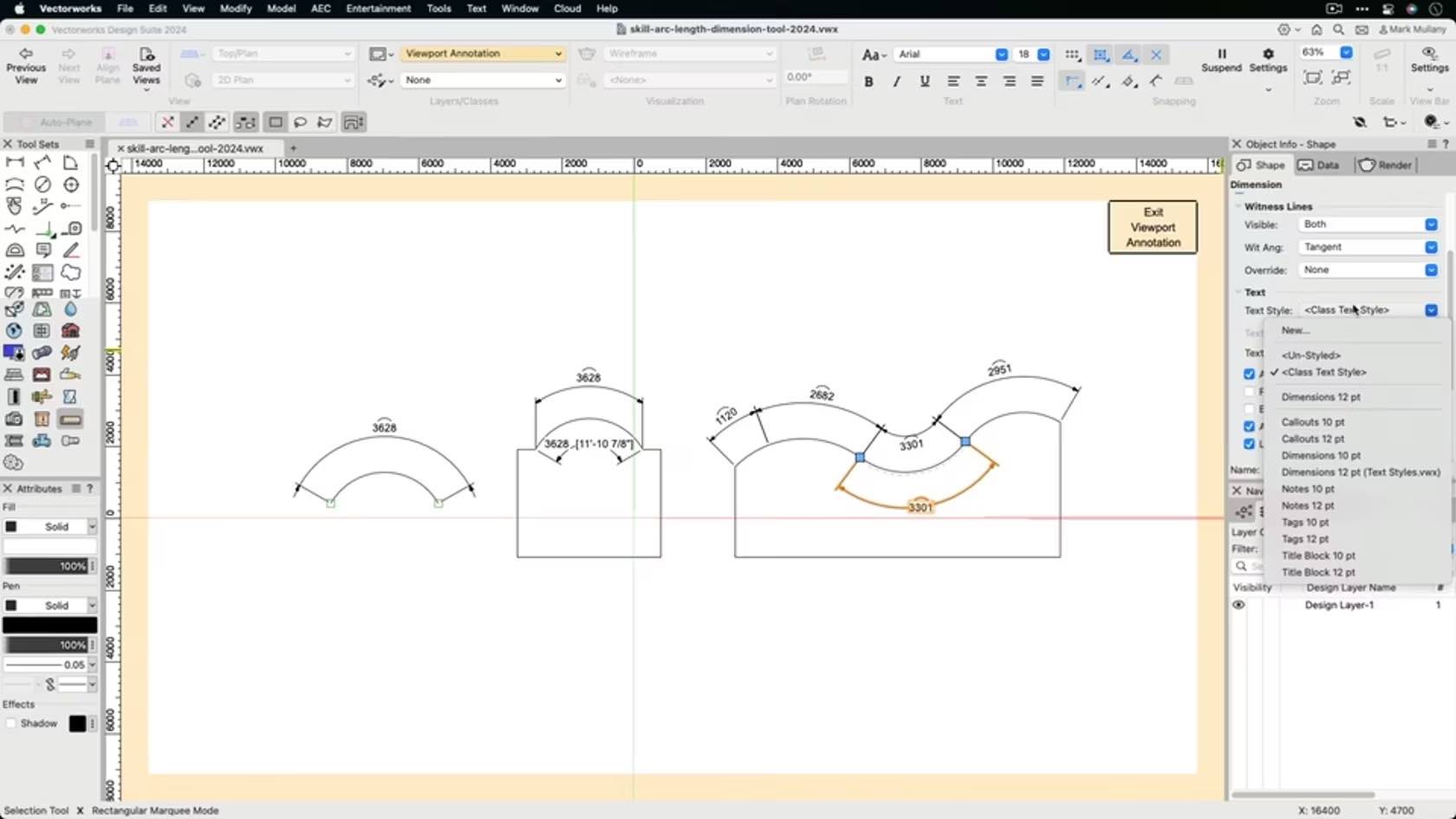Select the Callout tool
This screenshot has width=1456, height=819.
pyautogui.click(x=42, y=250)
